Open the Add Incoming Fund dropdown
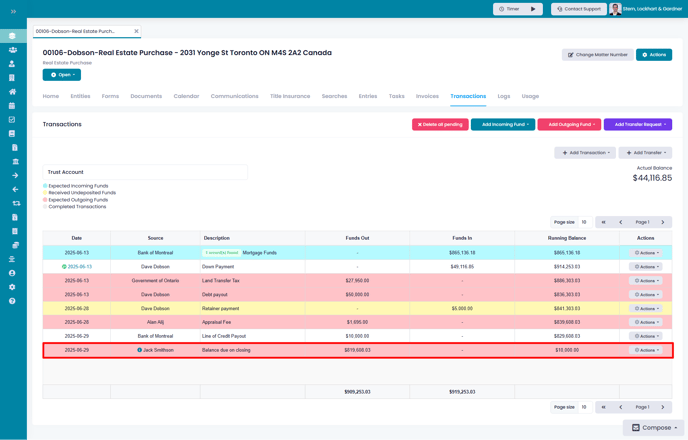 point(503,125)
